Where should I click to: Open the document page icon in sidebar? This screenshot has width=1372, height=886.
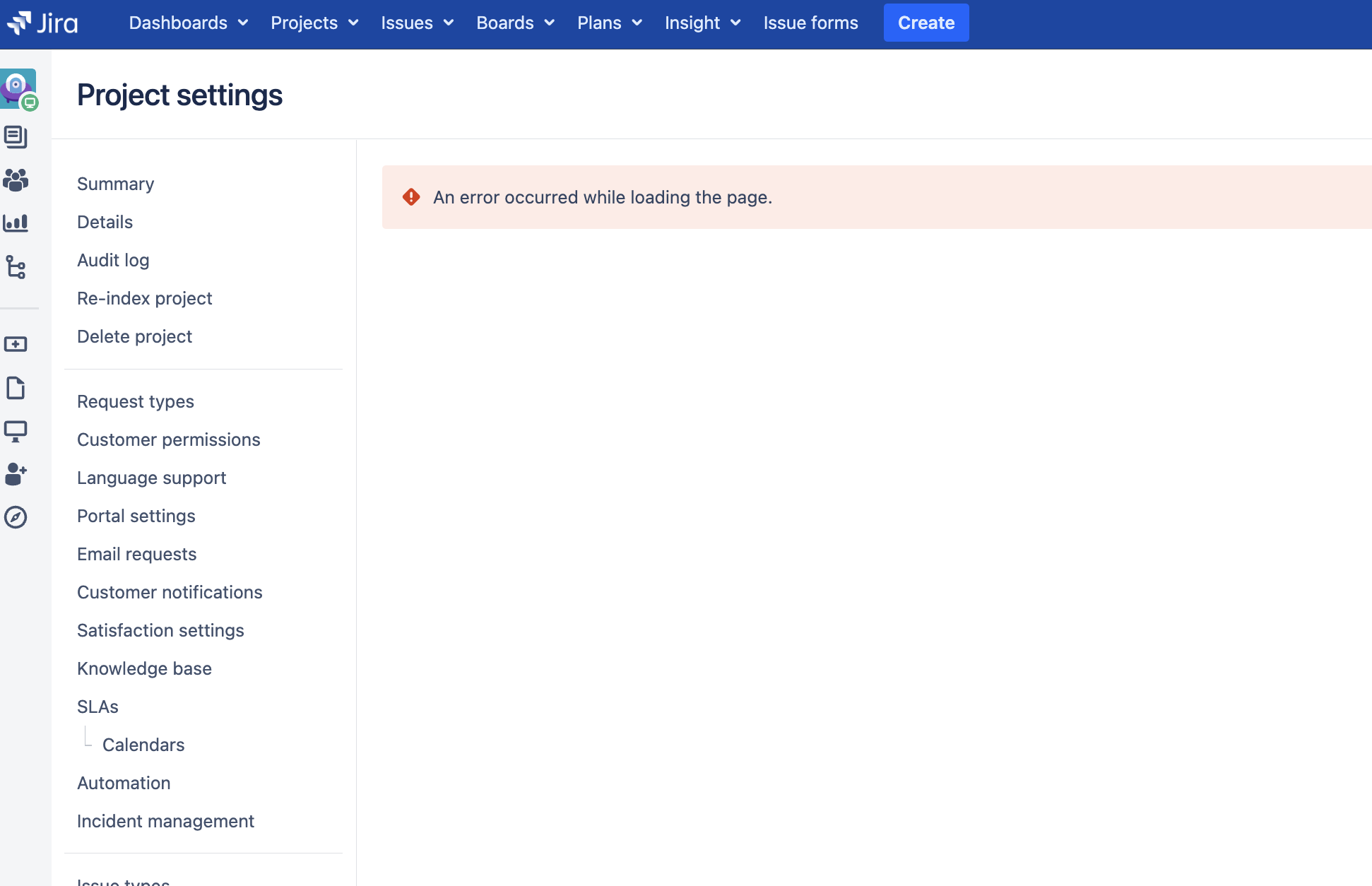tap(16, 388)
